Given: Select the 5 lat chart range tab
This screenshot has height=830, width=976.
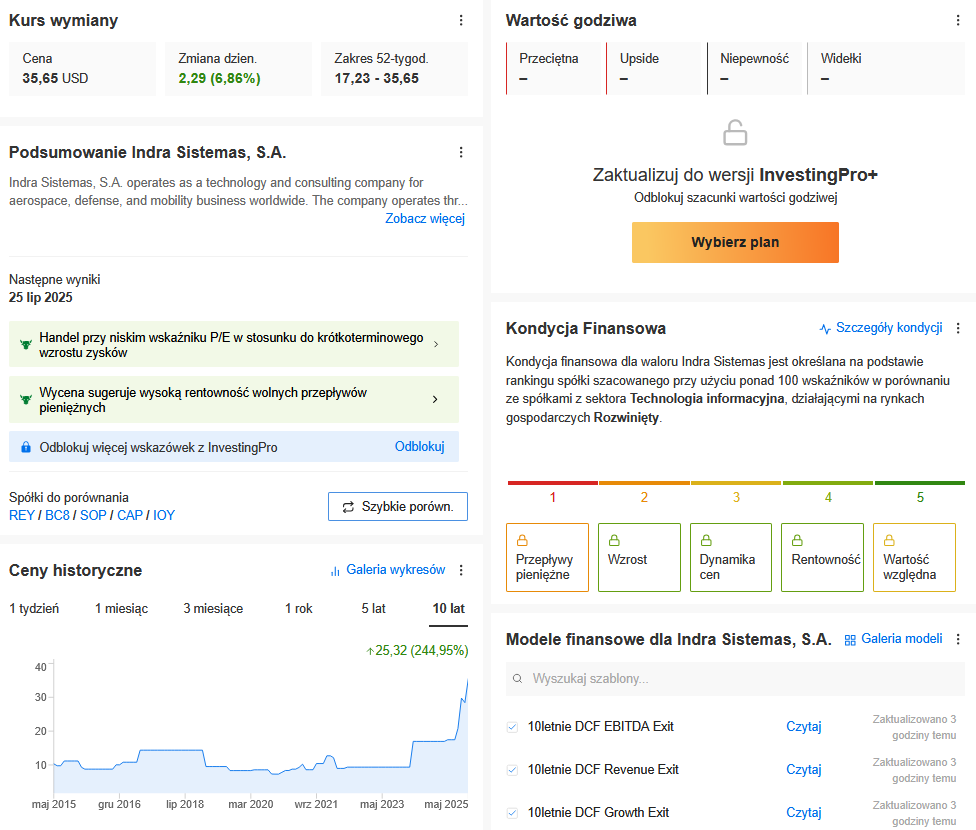Looking at the screenshot, I should click(373, 609).
